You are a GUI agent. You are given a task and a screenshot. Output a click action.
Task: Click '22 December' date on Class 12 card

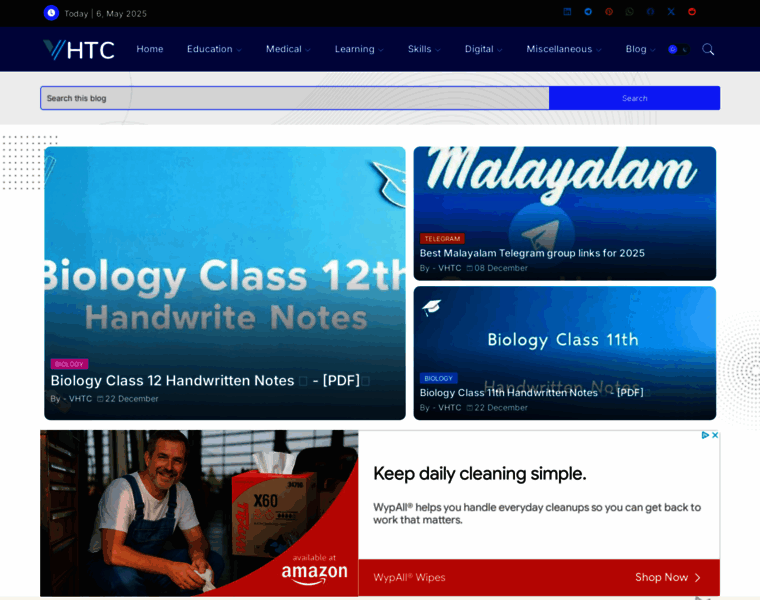click(x=127, y=399)
